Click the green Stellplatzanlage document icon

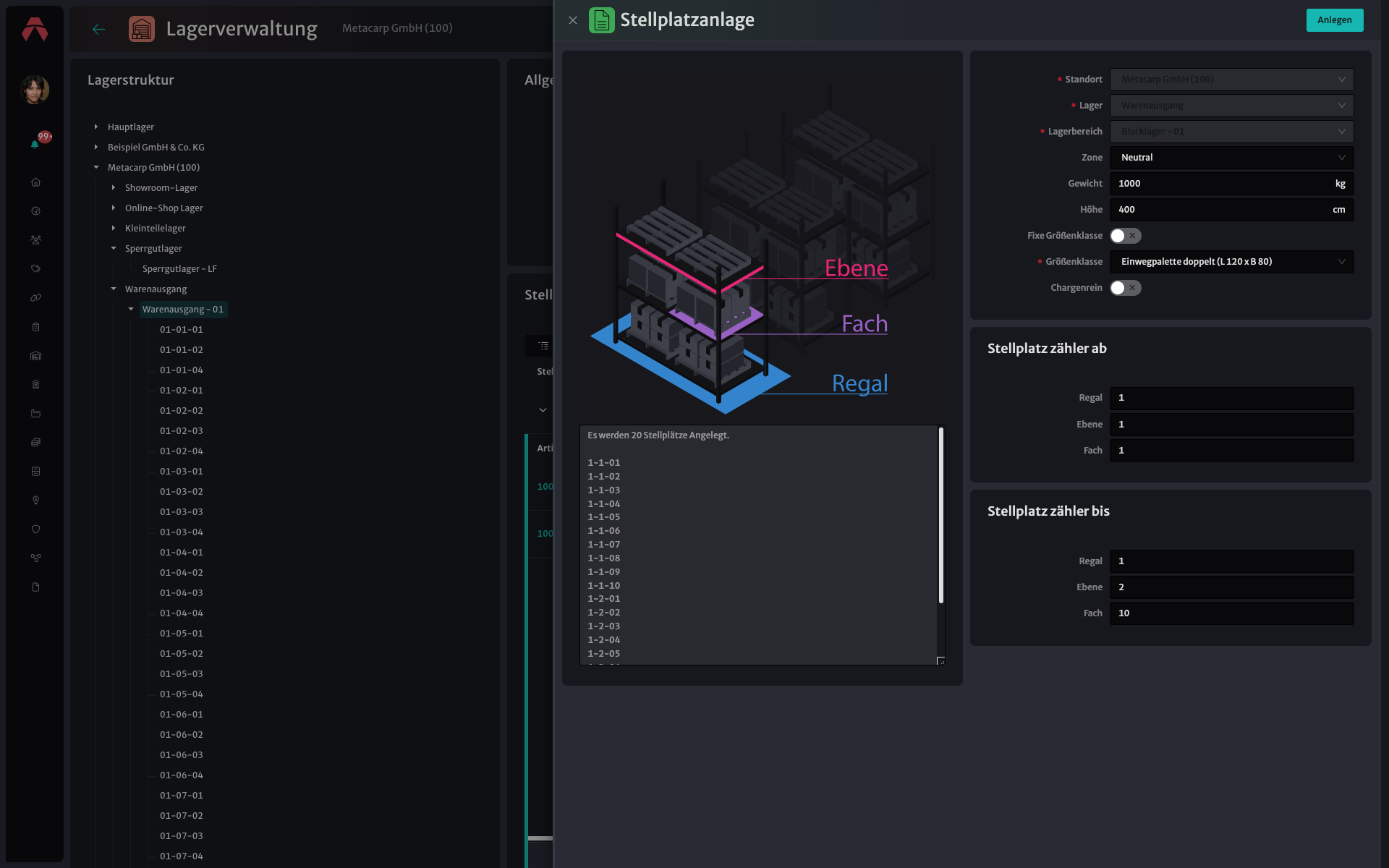coord(601,20)
